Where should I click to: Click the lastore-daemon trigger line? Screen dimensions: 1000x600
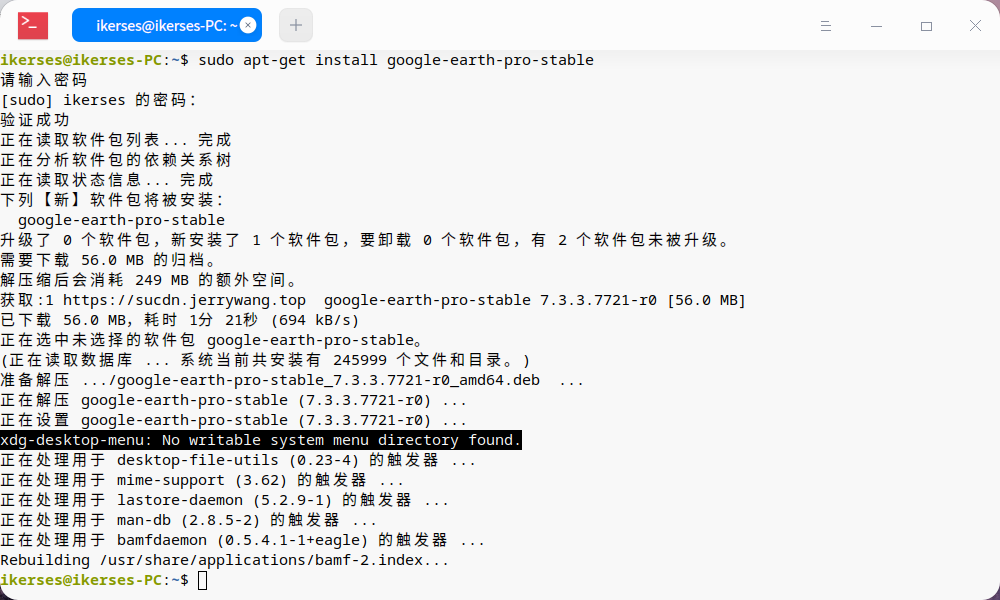(x=224, y=500)
